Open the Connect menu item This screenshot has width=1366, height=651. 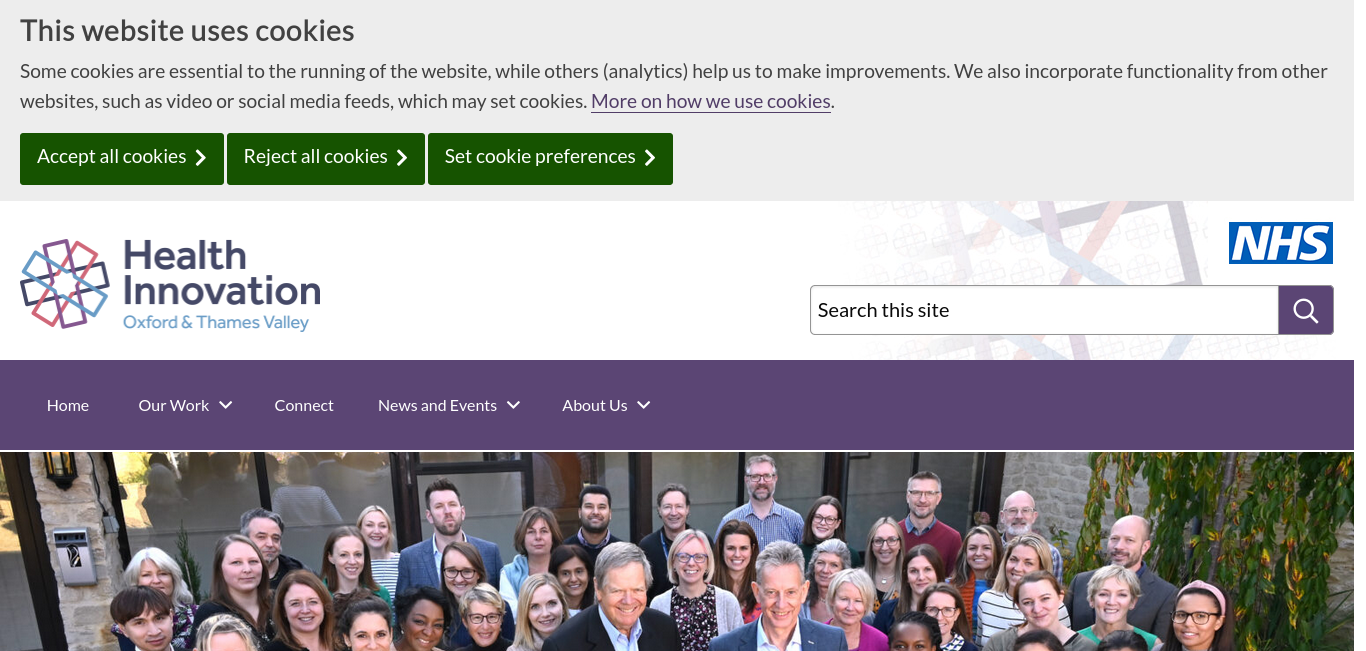pyautogui.click(x=304, y=405)
